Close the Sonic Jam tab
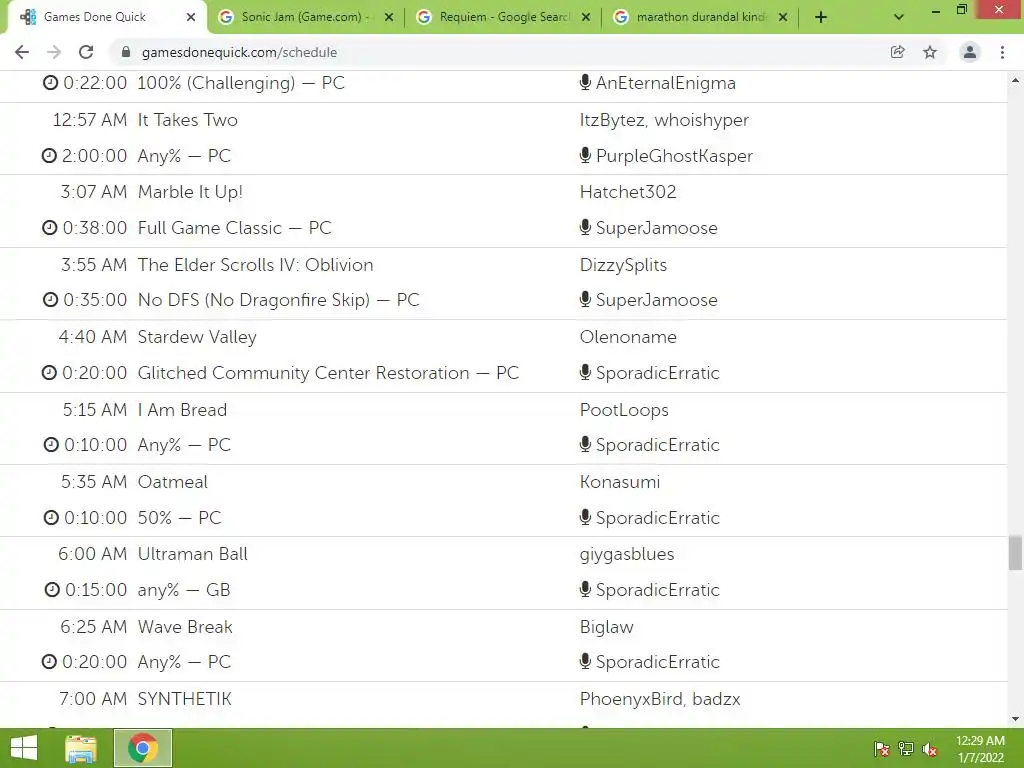The image size is (1024, 768). coord(389,18)
